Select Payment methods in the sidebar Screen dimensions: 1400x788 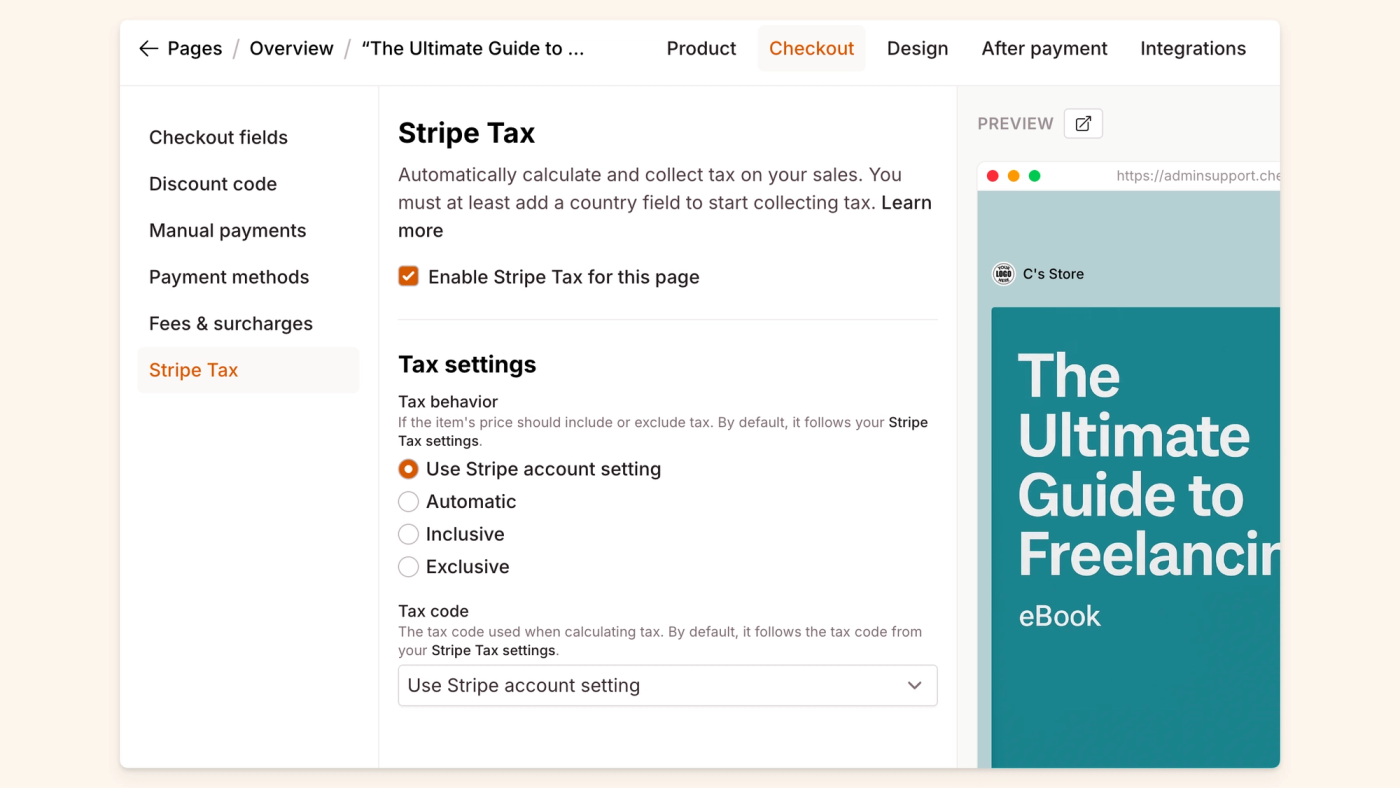coord(229,277)
